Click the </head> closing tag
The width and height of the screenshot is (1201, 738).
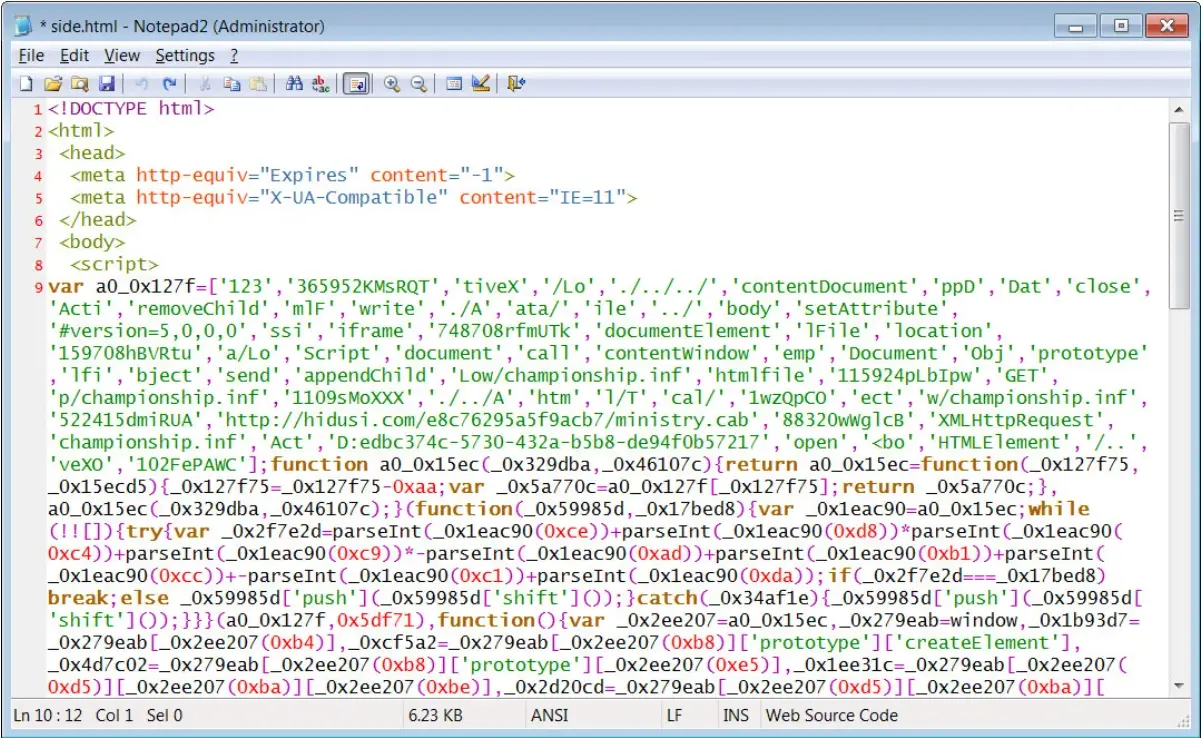[x=98, y=220]
